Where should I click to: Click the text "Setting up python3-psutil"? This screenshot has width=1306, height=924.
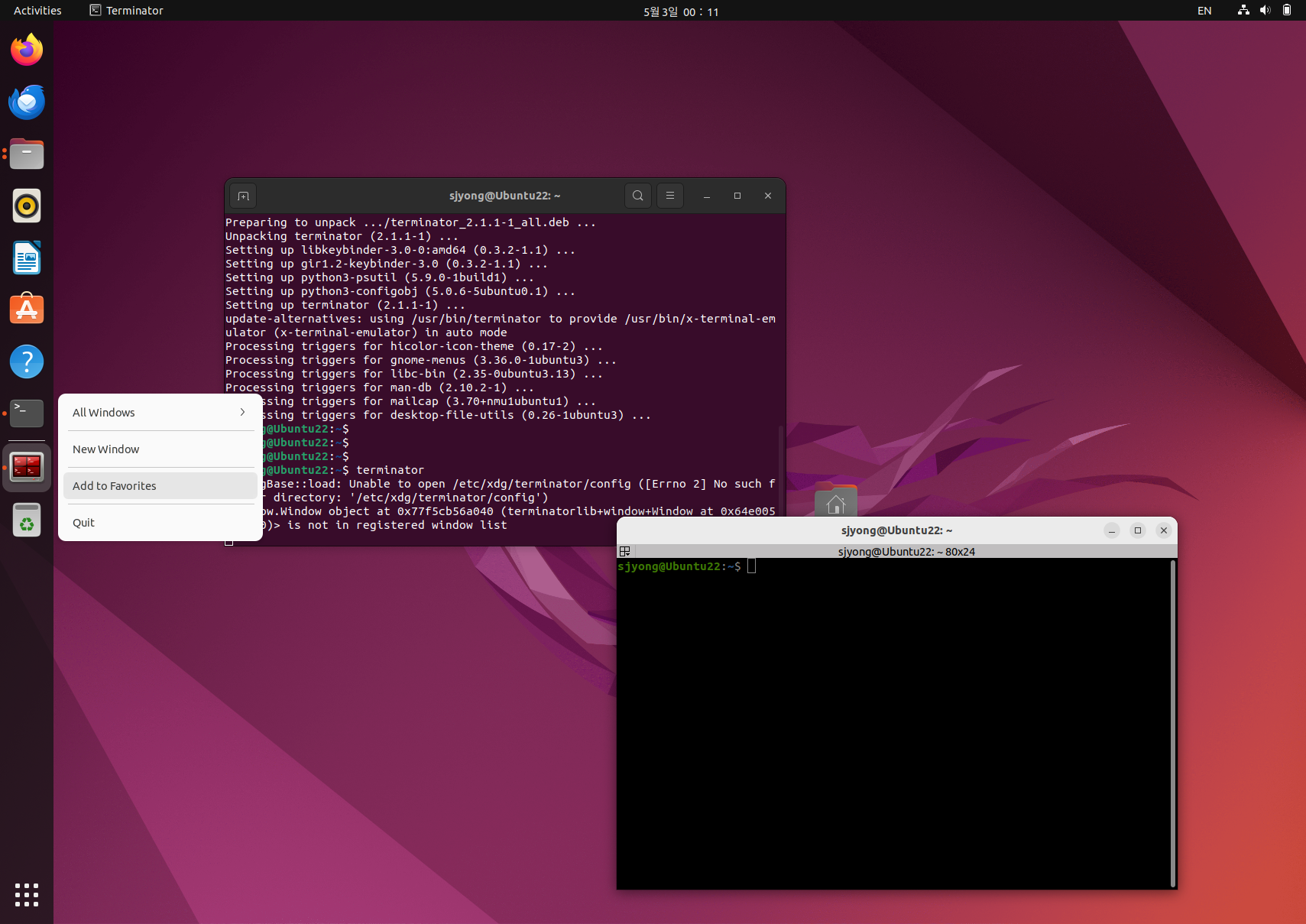pyautogui.click(x=311, y=277)
